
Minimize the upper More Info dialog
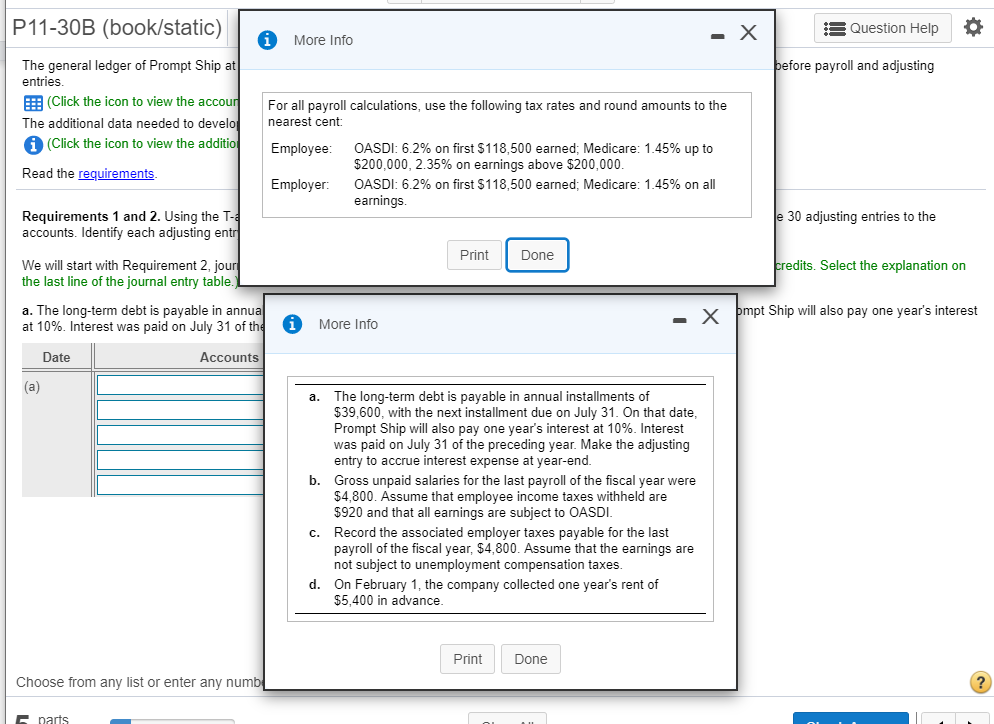click(717, 37)
